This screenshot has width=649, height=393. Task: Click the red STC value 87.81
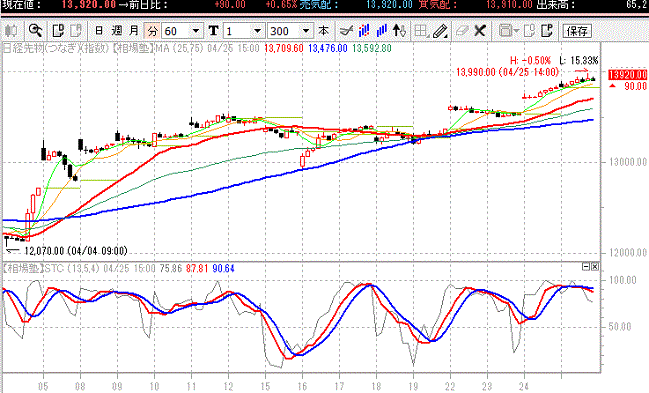point(197,269)
